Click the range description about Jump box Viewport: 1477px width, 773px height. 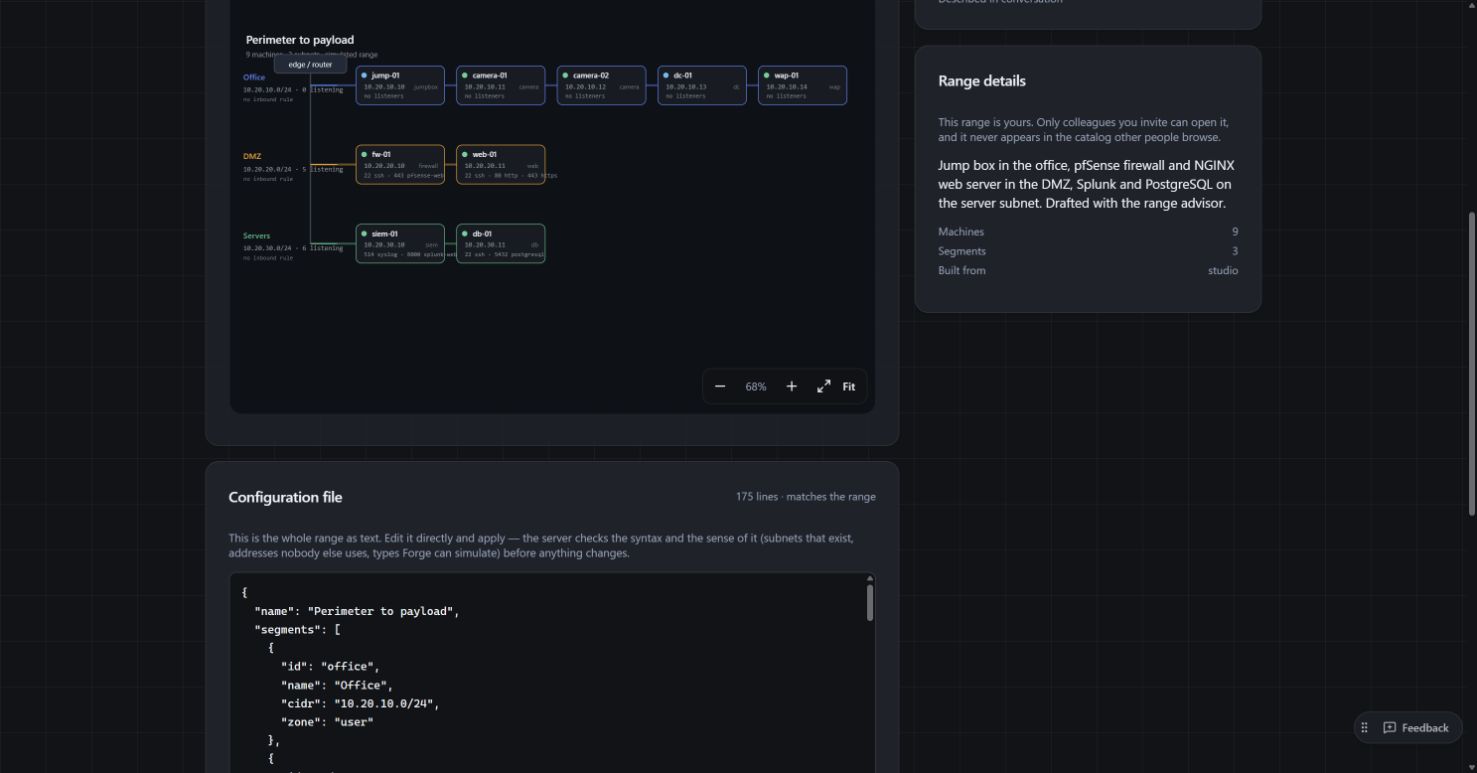pyautogui.click(x=1086, y=184)
